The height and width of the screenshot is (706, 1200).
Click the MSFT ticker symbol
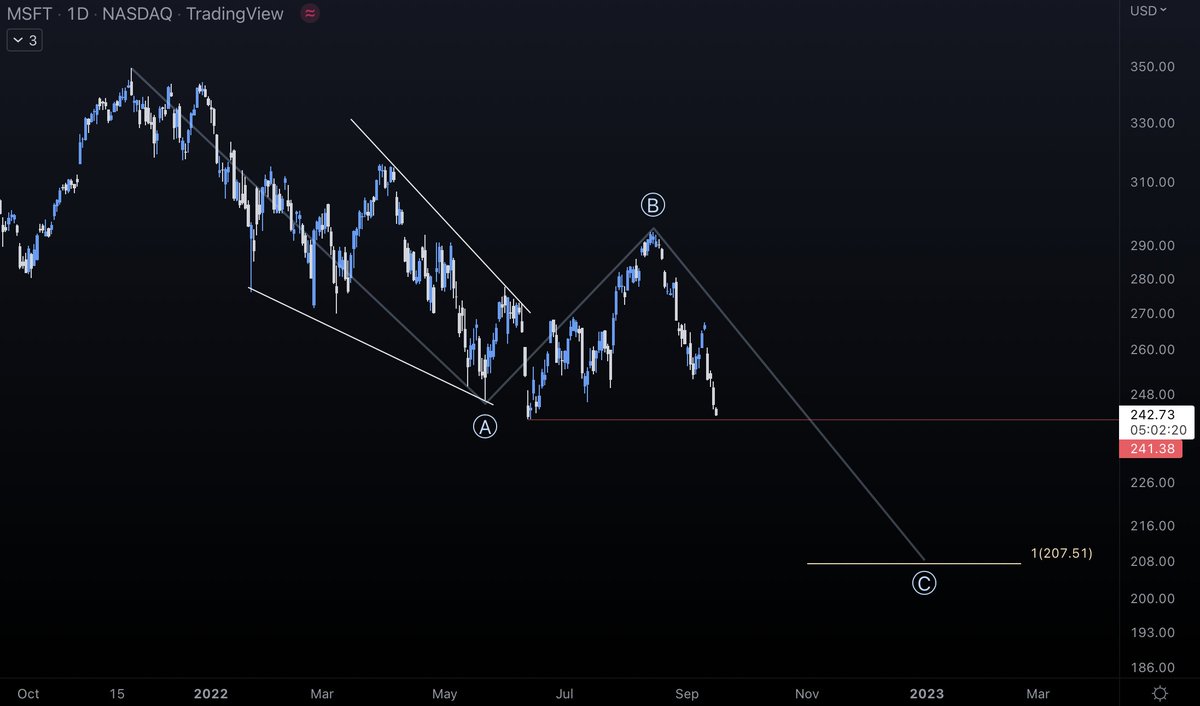tap(29, 14)
